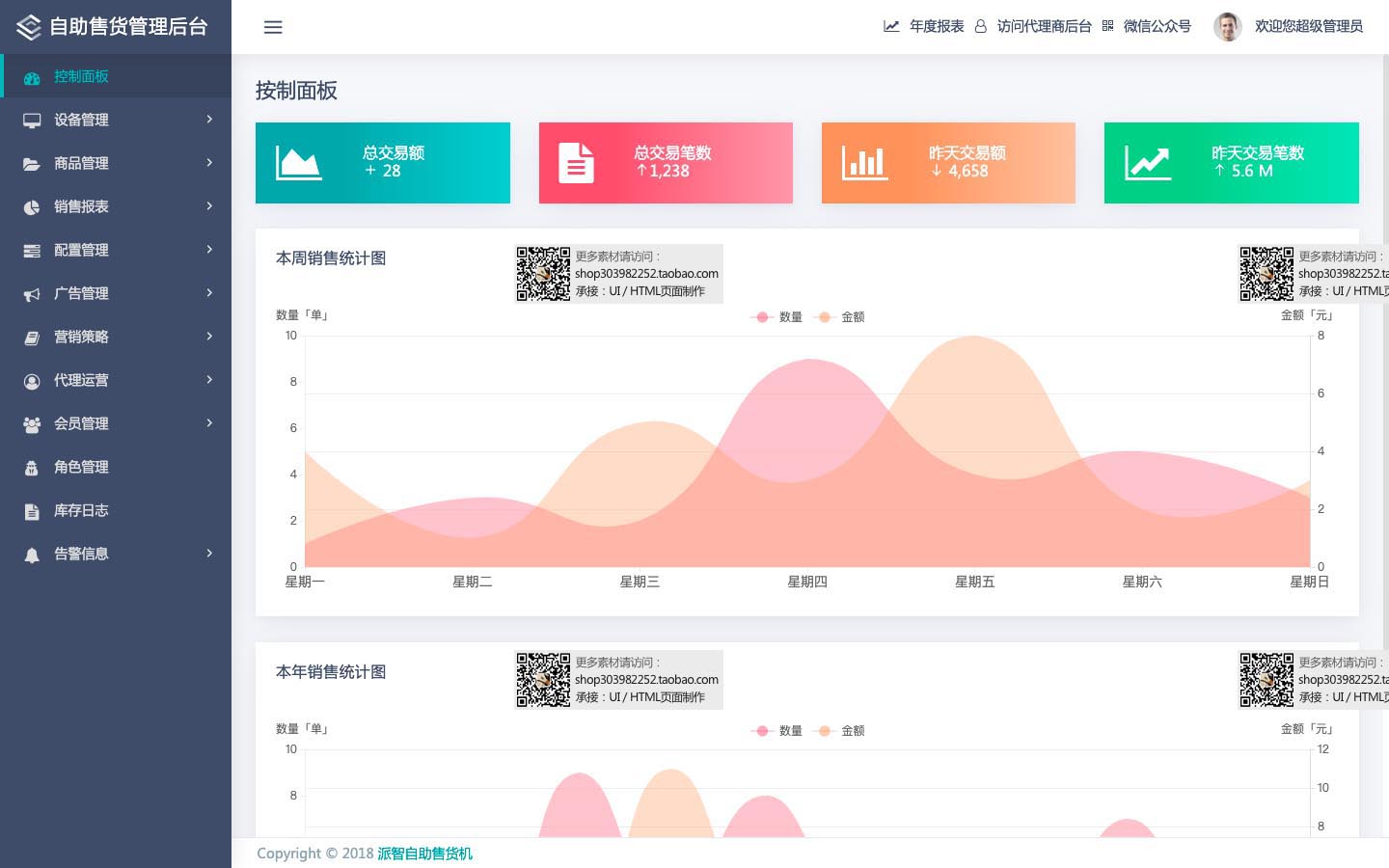Toggle 数量 legend in 本年销售统计图
Viewport: 1389px width, 868px height.
[777, 731]
